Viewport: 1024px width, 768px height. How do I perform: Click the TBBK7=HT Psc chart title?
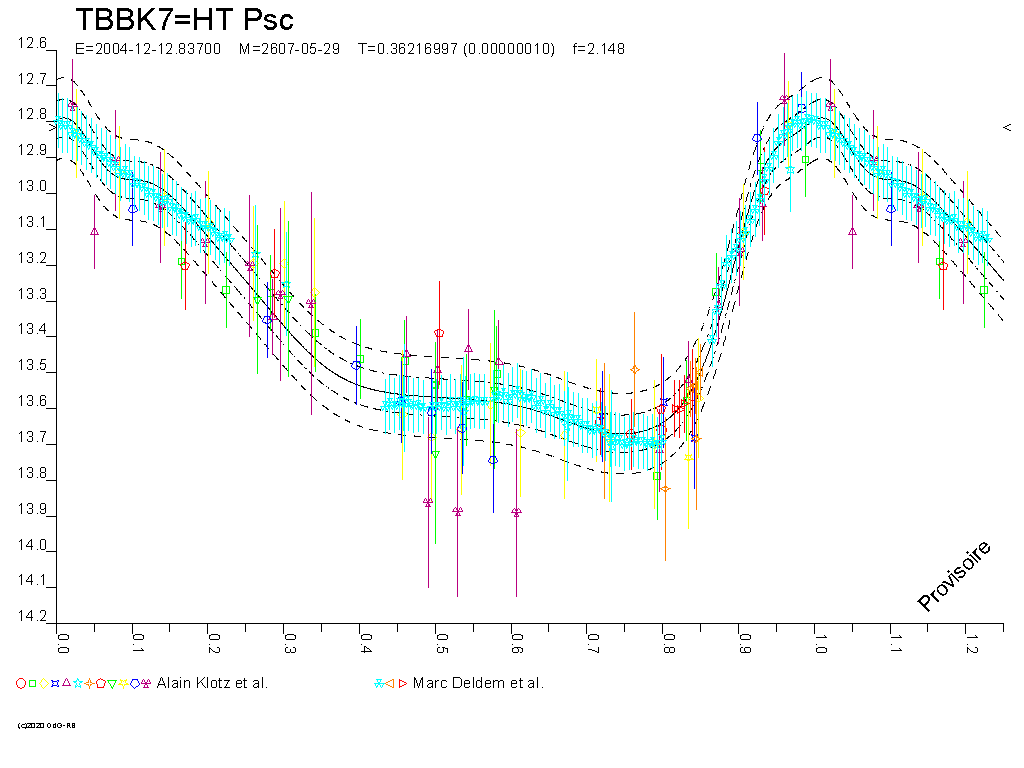(185, 20)
